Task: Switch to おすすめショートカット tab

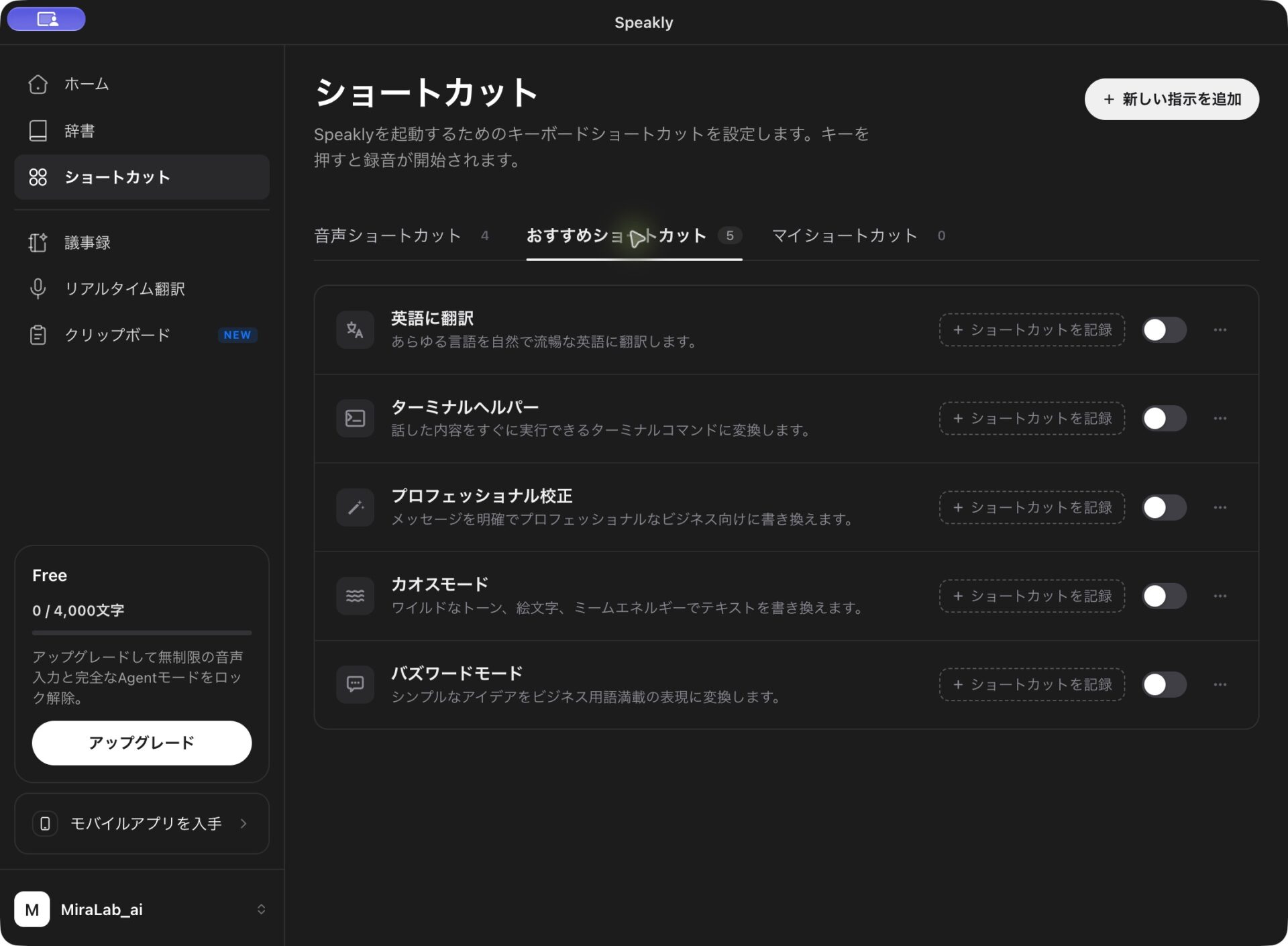Action: pyautogui.click(x=634, y=235)
